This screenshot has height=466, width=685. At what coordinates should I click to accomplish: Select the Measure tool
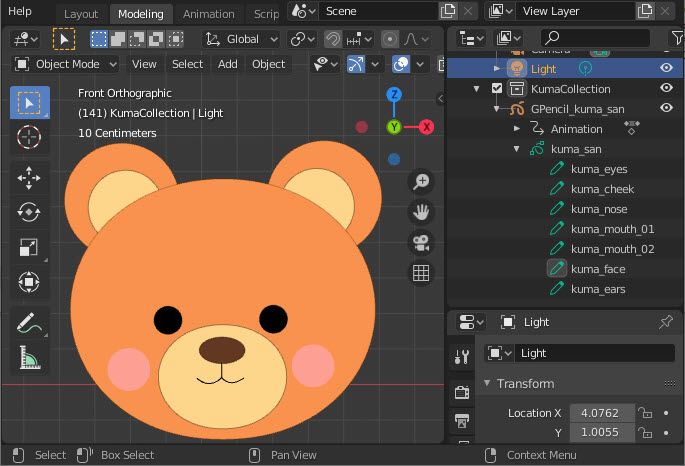29,357
